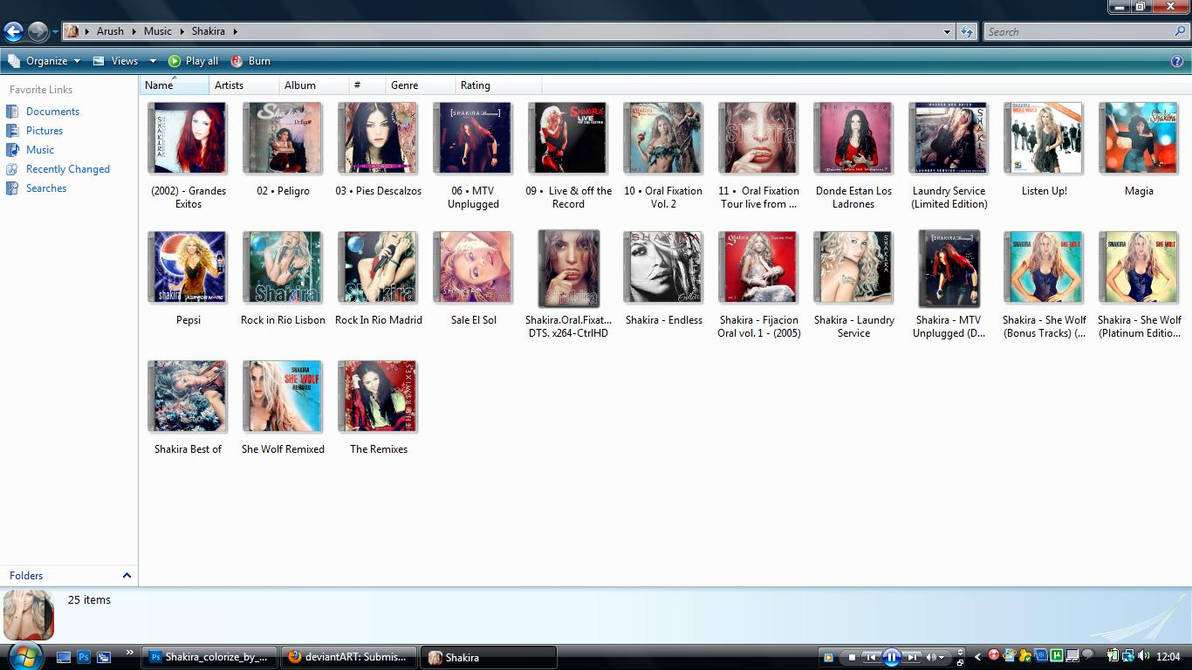Sort by the Name column header
Screen dimensions: 1192x670
pos(173,85)
